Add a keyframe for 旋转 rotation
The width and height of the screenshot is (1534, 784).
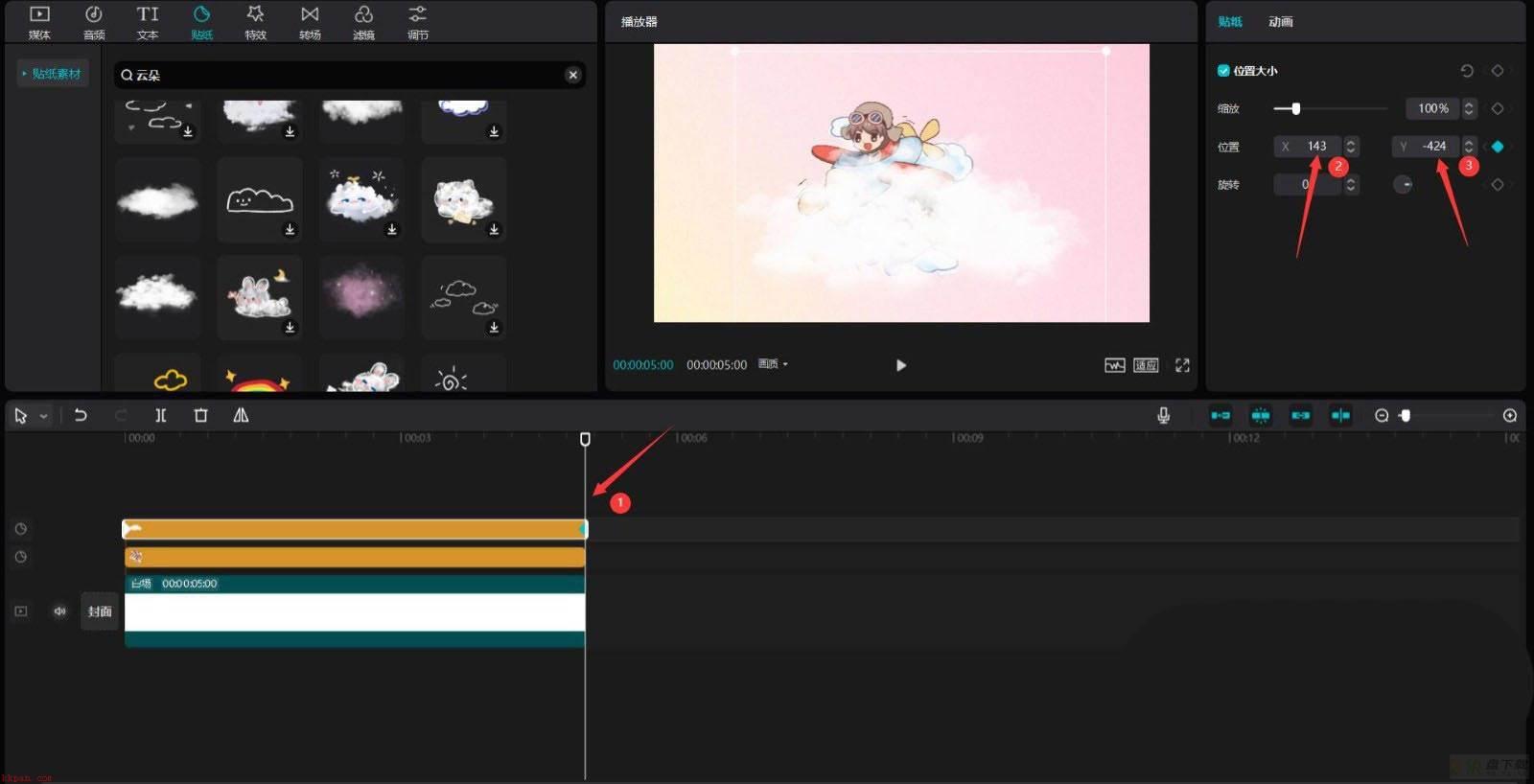1498,184
